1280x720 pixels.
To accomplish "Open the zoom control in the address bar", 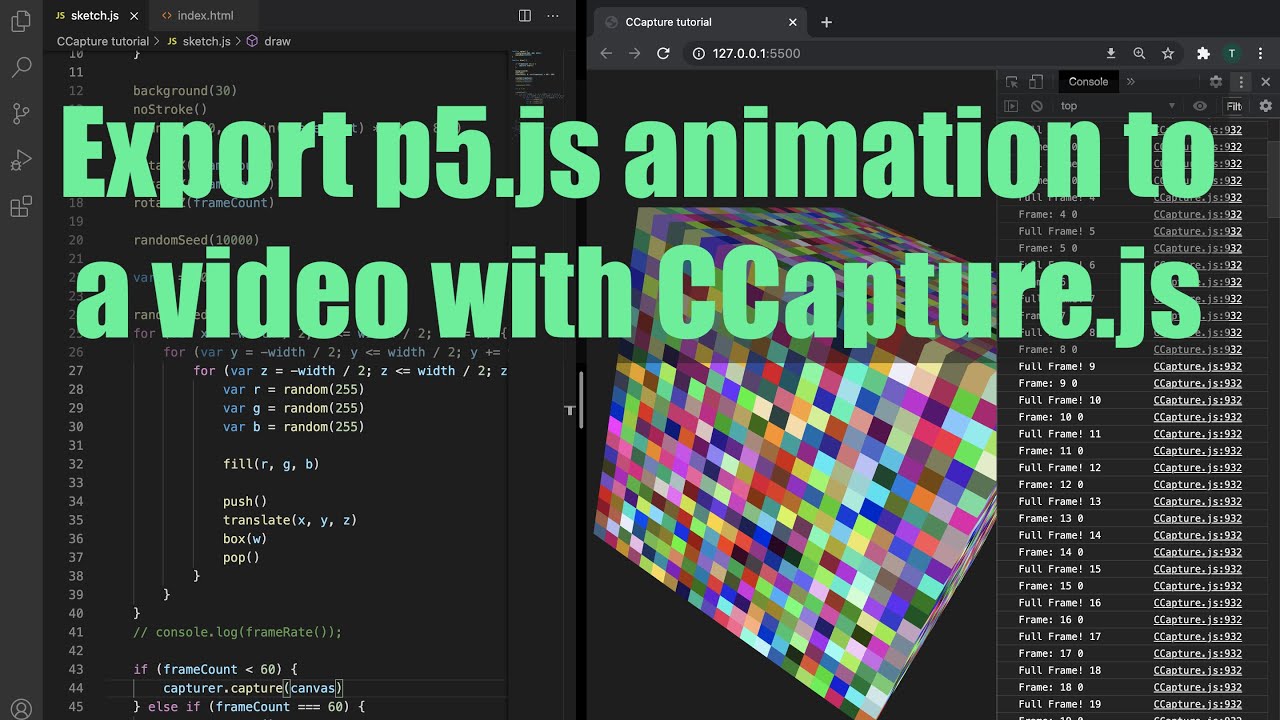I will (1139, 53).
